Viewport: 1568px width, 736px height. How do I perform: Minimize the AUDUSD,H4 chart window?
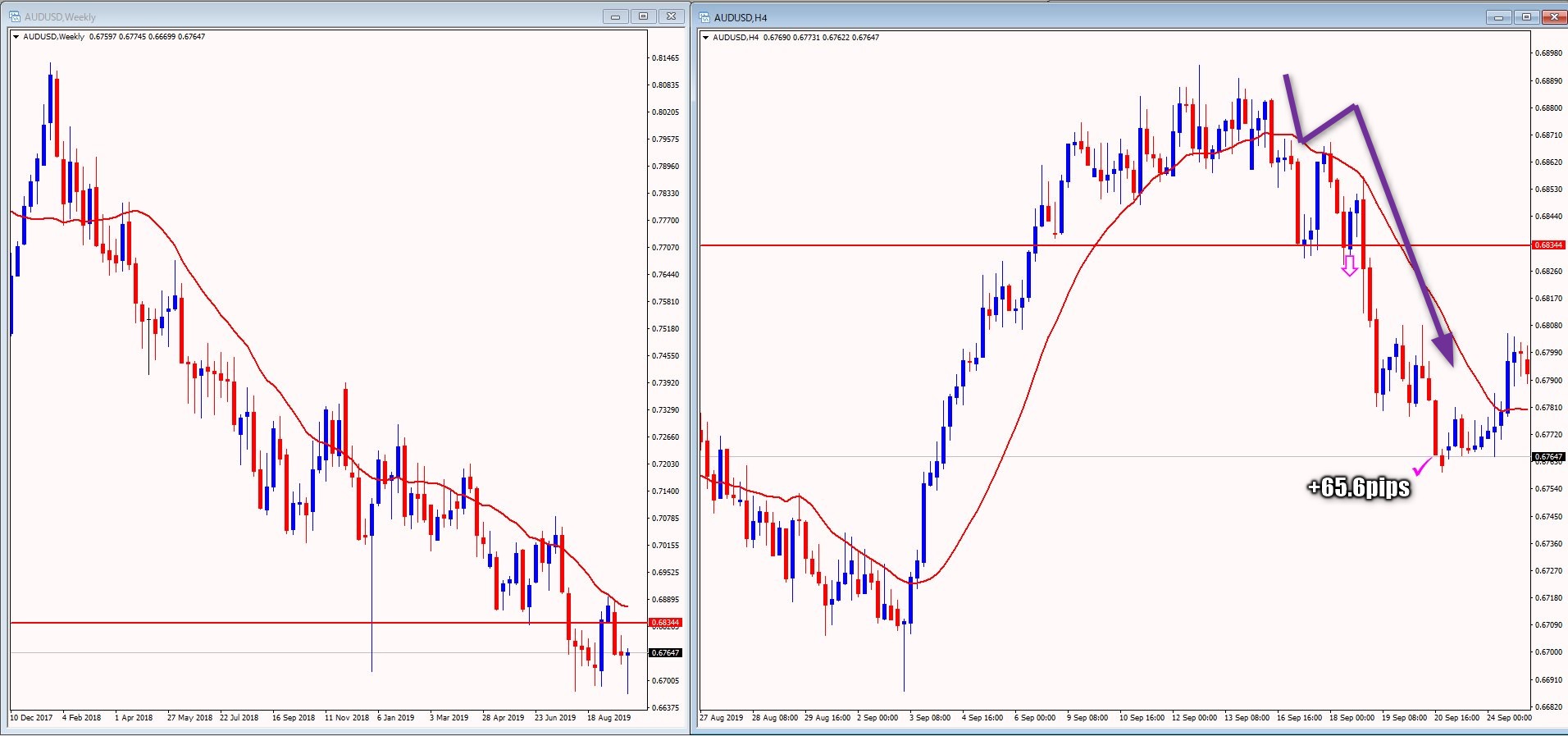pos(1498,17)
